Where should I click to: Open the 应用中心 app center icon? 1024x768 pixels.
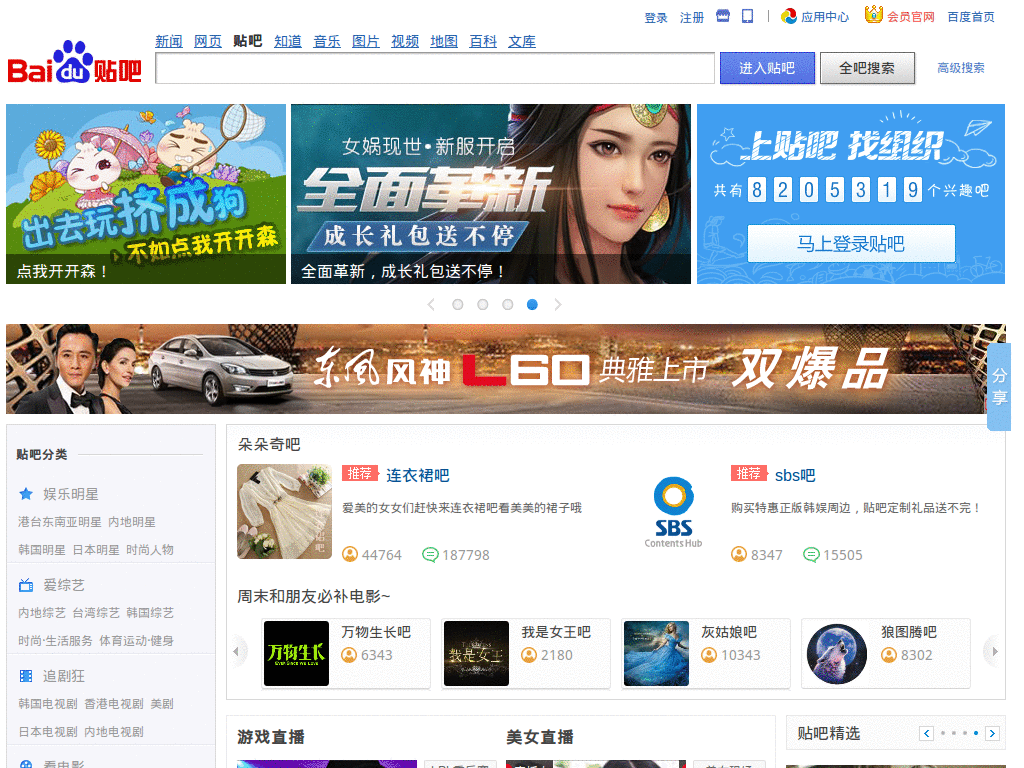(790, 16)
